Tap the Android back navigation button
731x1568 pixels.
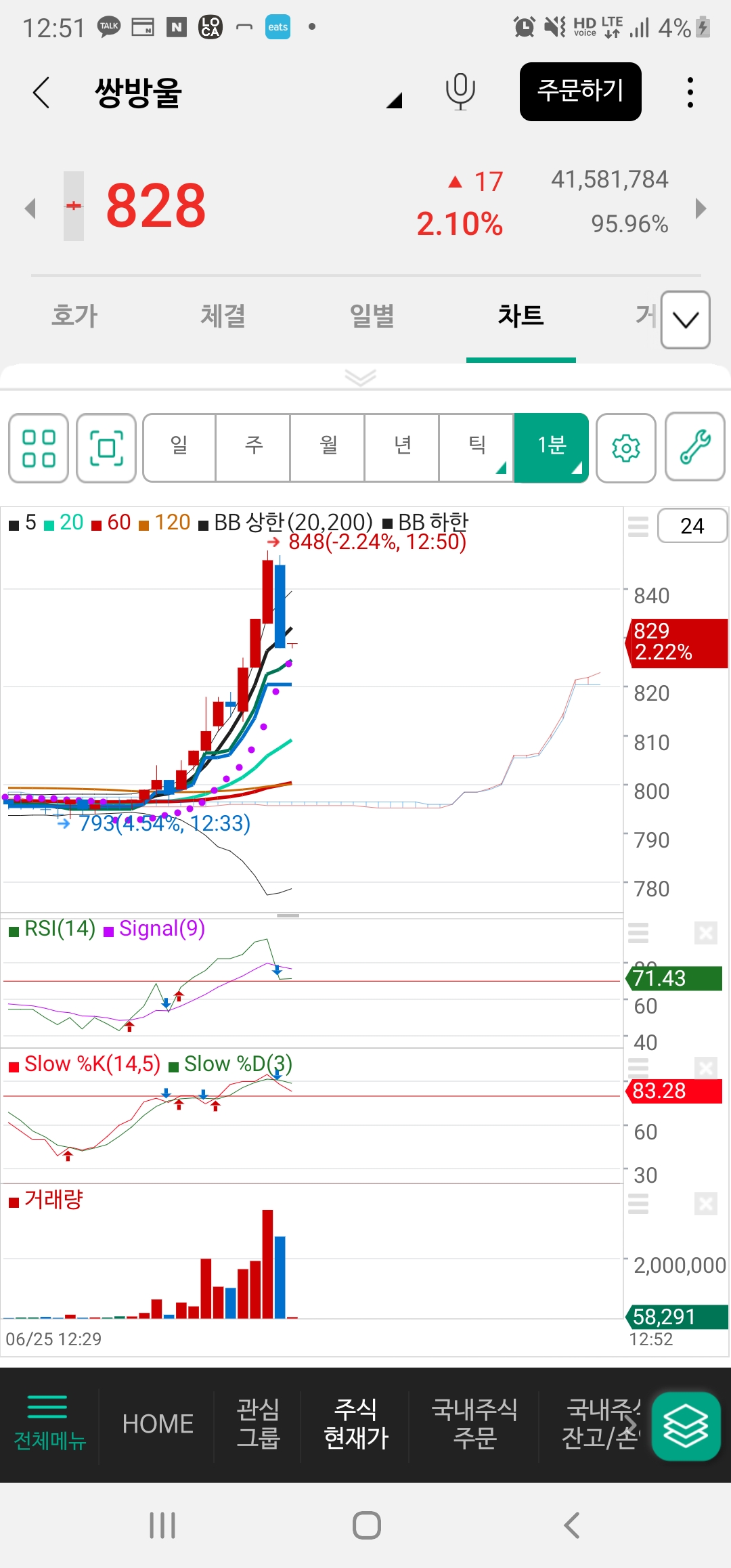(571, 1525)
